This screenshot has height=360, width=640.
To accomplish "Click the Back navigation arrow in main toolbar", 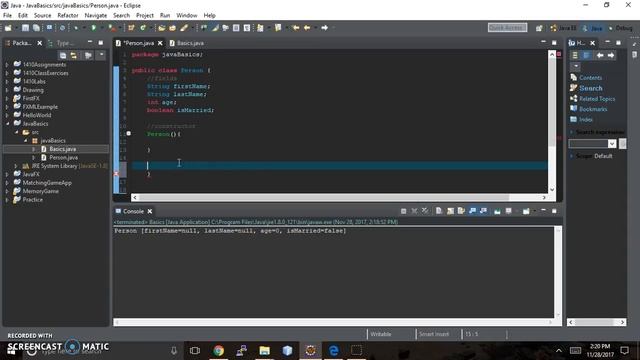I will (x=307, y=28).
